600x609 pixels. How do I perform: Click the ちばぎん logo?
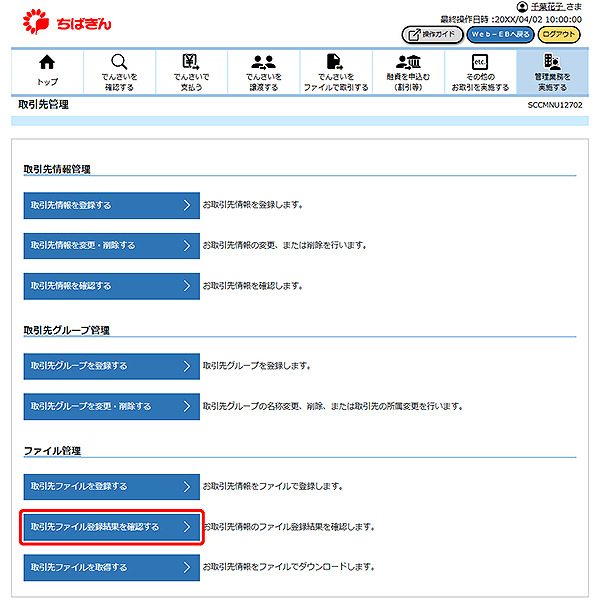67,22
